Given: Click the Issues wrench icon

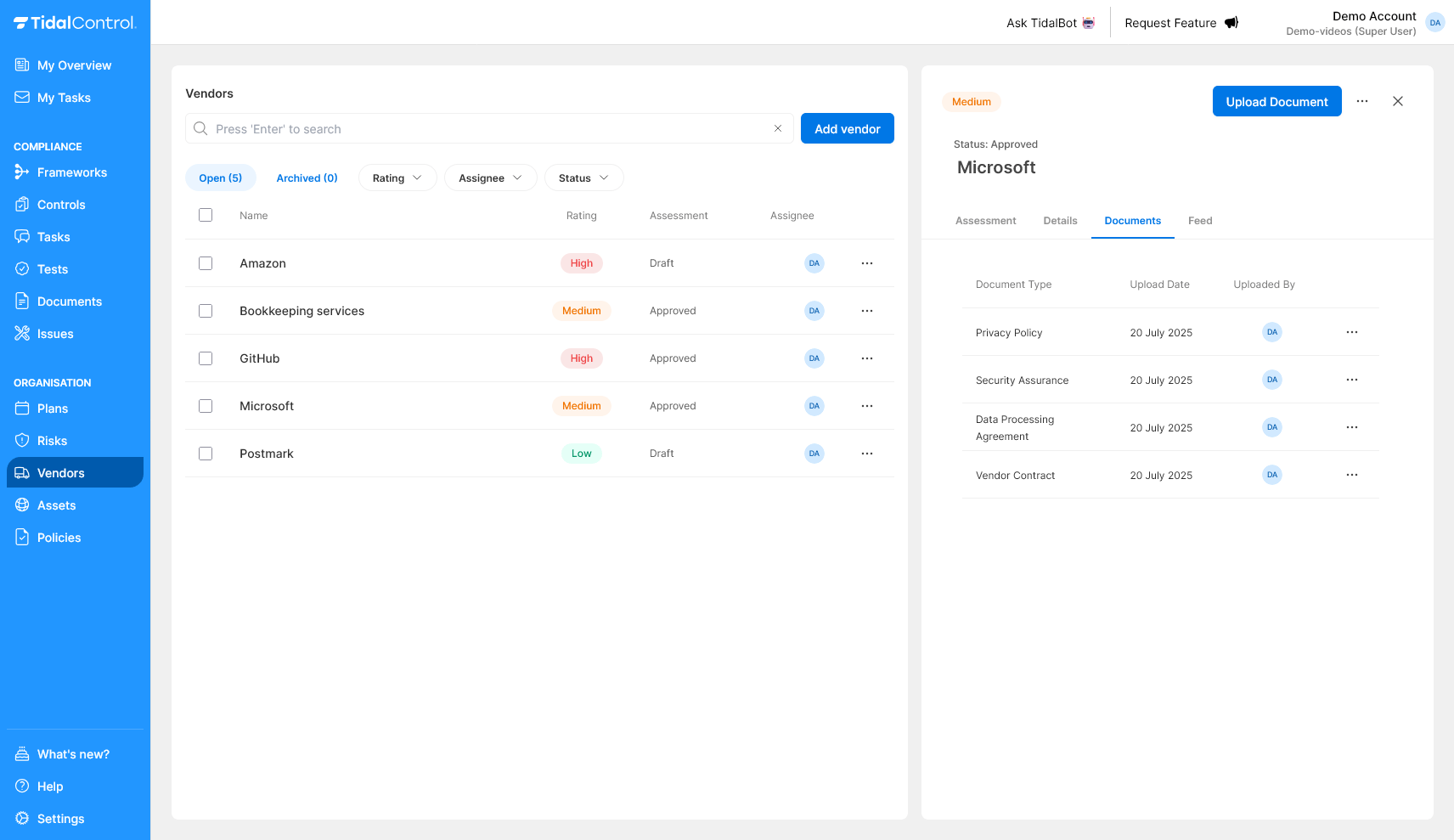Looking at the screenshot, I should coord(22,333).
